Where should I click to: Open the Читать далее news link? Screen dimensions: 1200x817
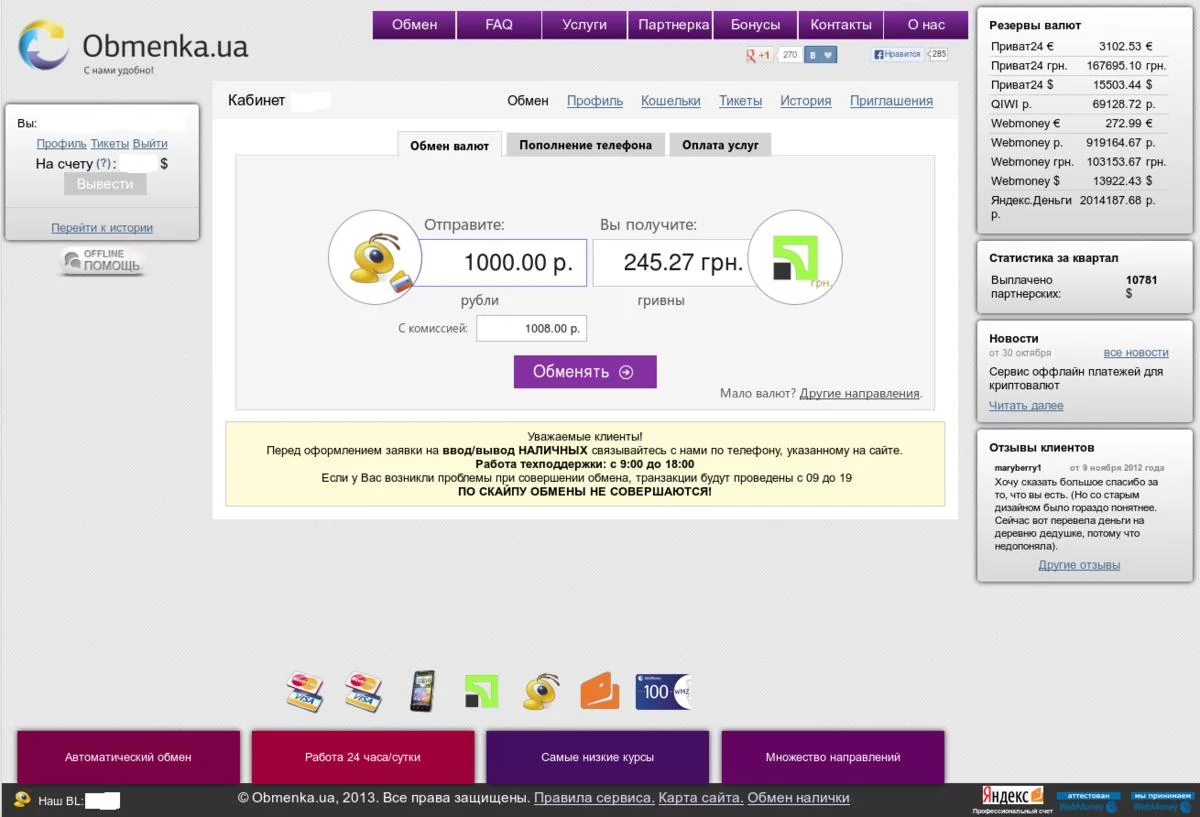click(1026, 406)
